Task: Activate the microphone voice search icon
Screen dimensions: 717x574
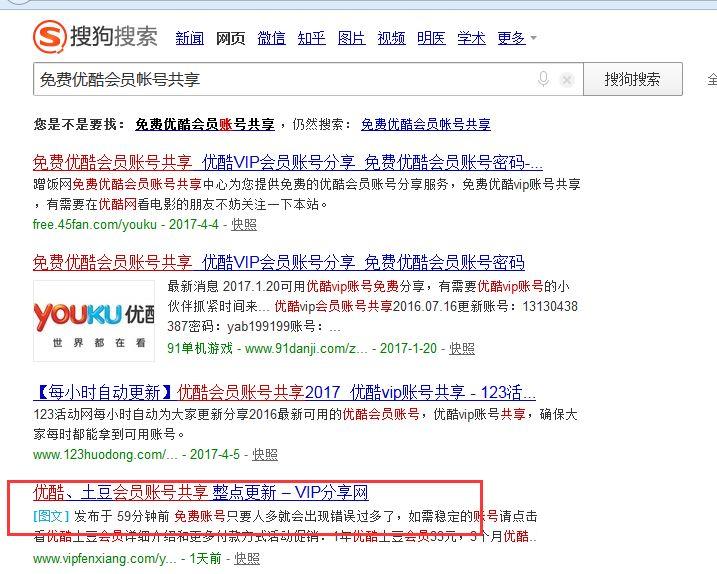Action: (543, 80)
